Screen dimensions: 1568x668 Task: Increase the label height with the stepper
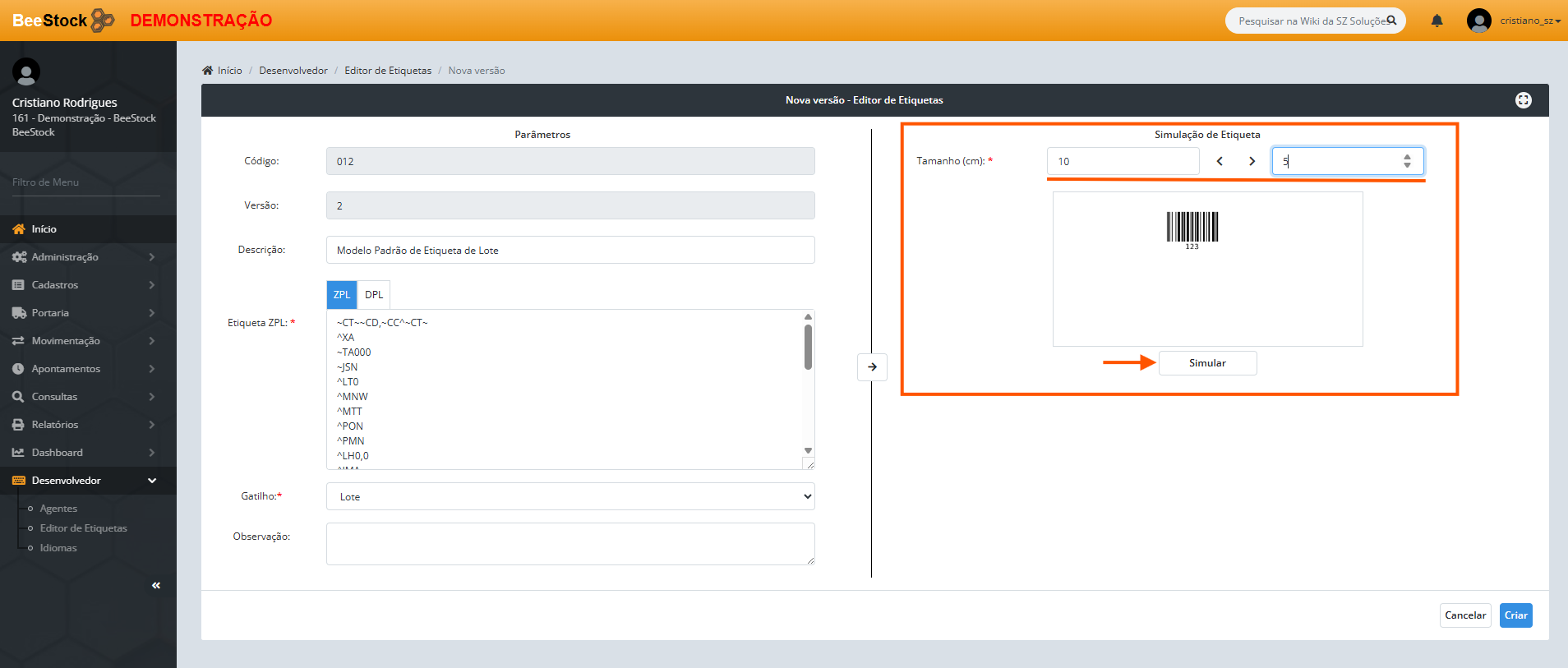pyautogui.click(x=1407, y=157)
